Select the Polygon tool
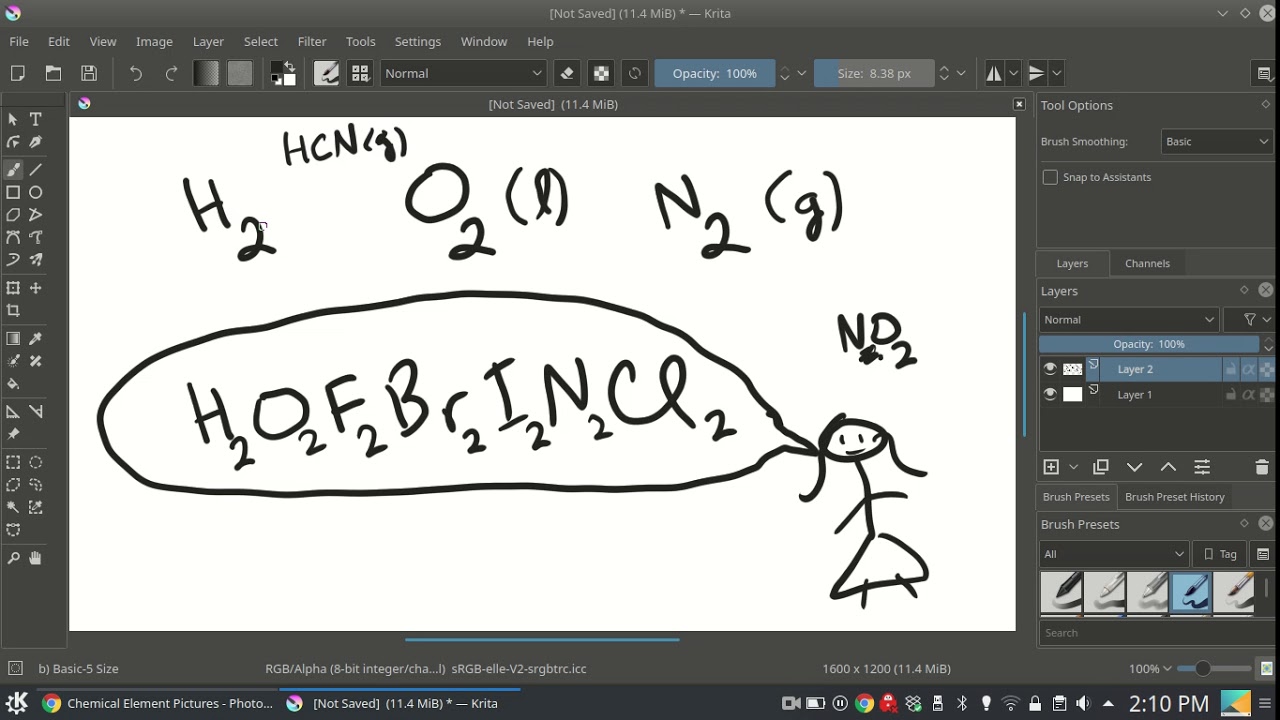 coord(13,215)
